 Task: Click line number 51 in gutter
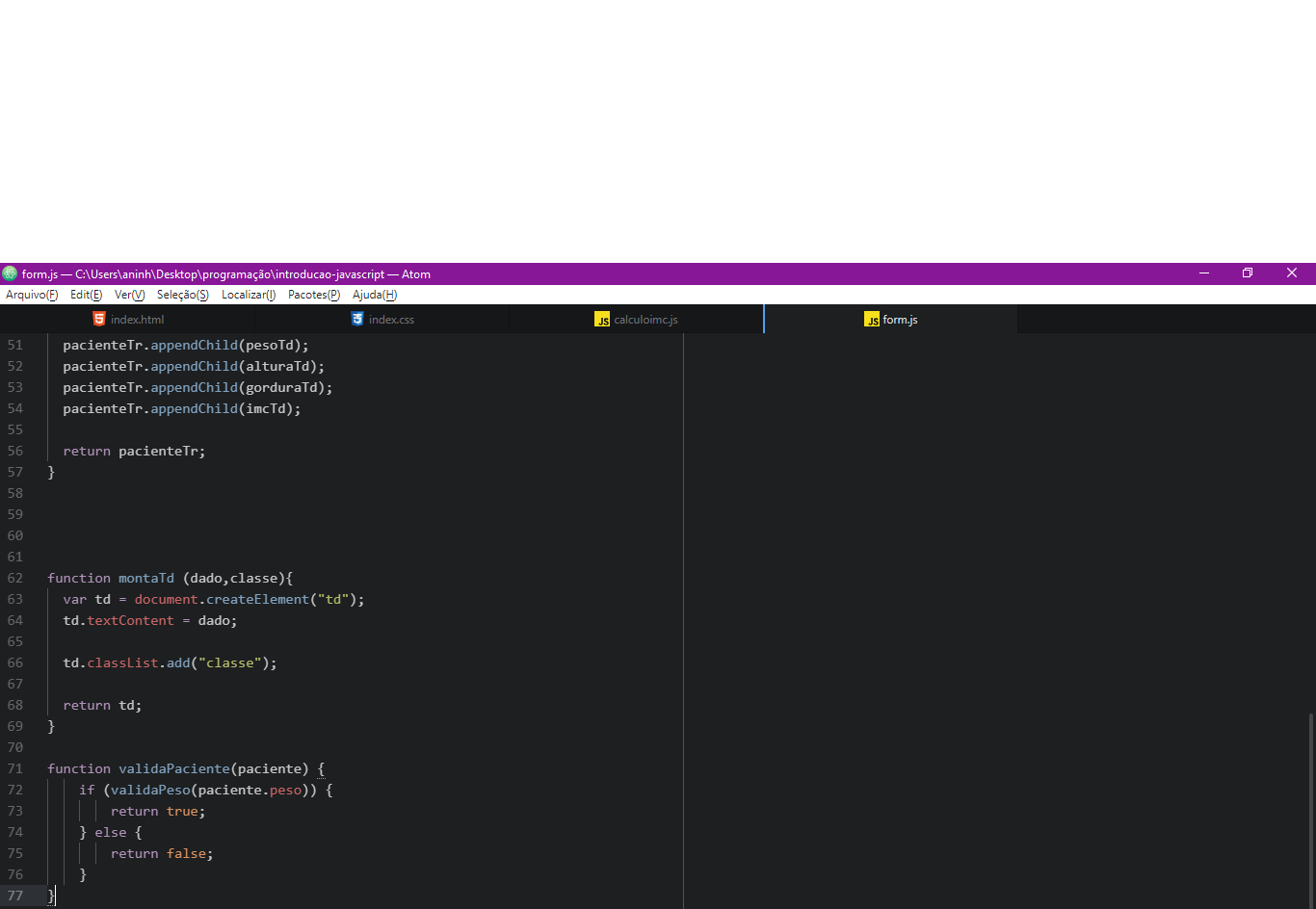tap(15, 345)
